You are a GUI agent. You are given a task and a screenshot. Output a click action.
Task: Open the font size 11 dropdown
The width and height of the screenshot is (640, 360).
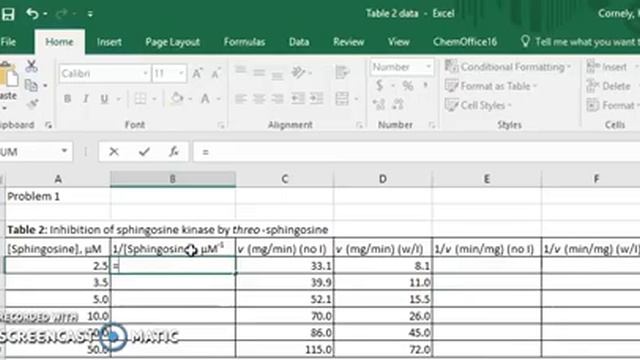pos(181,74)
